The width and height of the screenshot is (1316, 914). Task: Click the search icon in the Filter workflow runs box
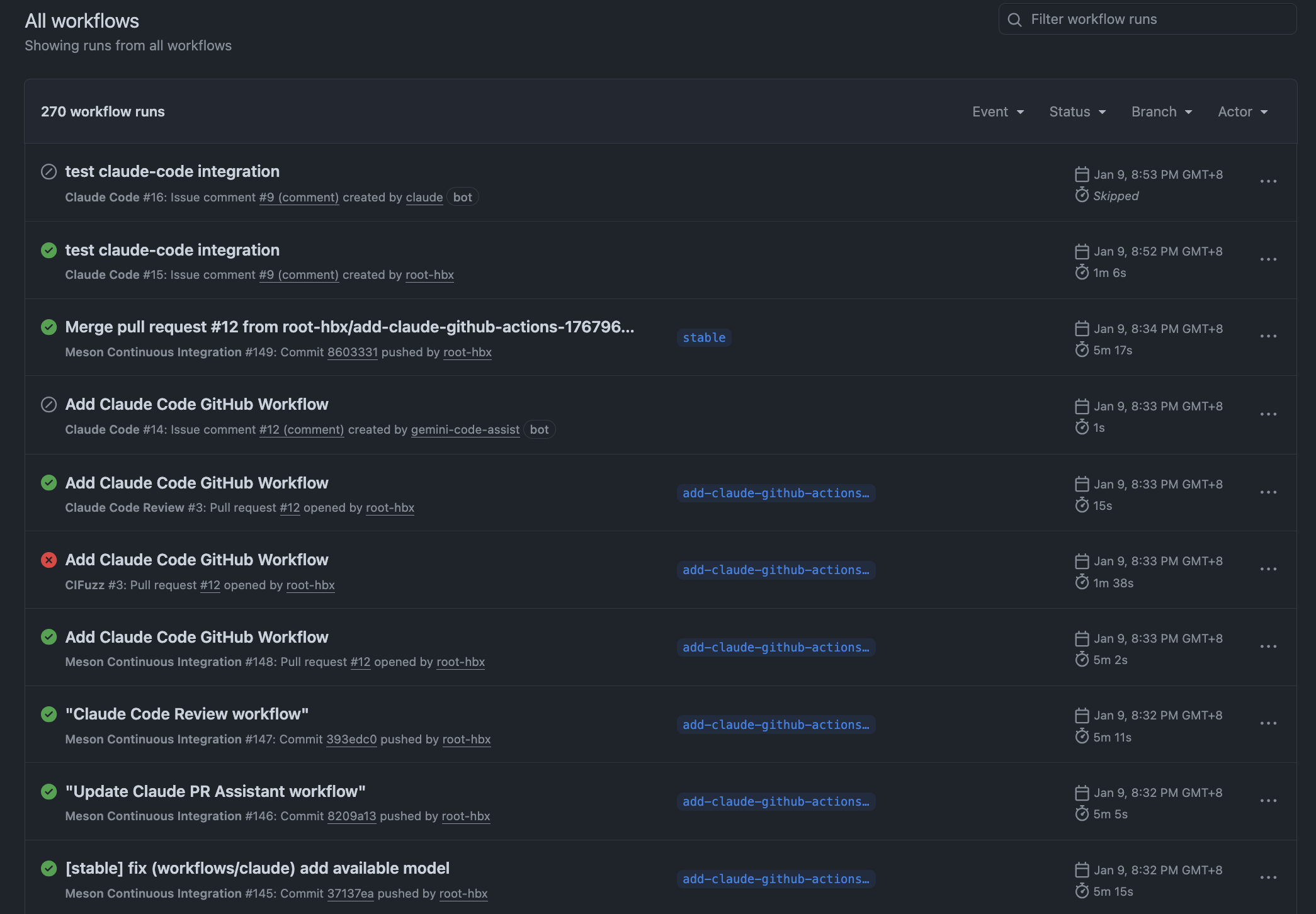[1014, 20]
